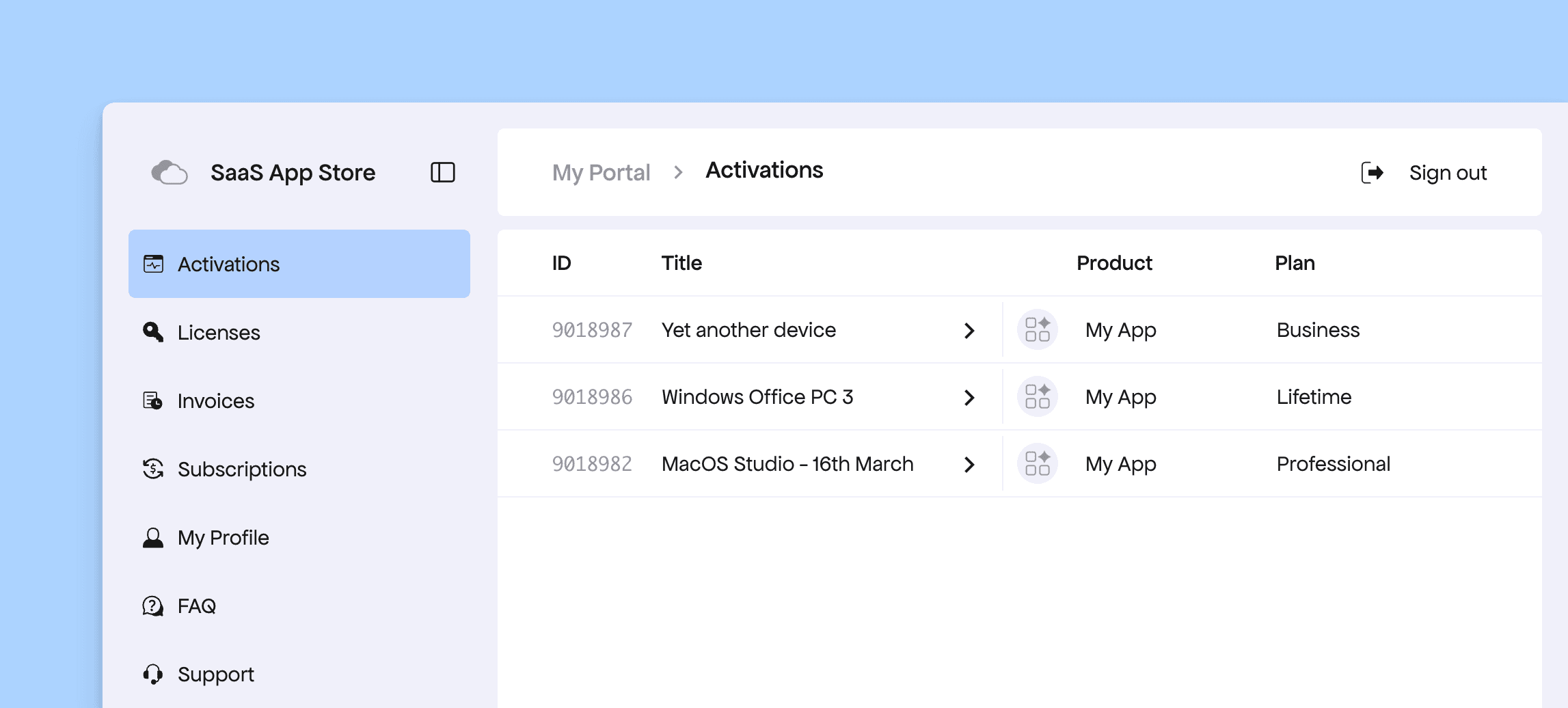Click the app icon for activation 9018987
This screenshot has width=1568, height=708.
pyautogui.click(x=1037, y=330)
